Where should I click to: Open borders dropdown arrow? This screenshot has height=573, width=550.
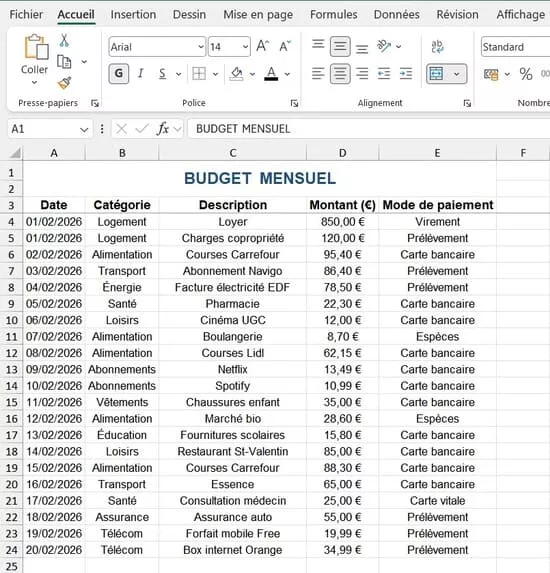[x=216, y=74]
